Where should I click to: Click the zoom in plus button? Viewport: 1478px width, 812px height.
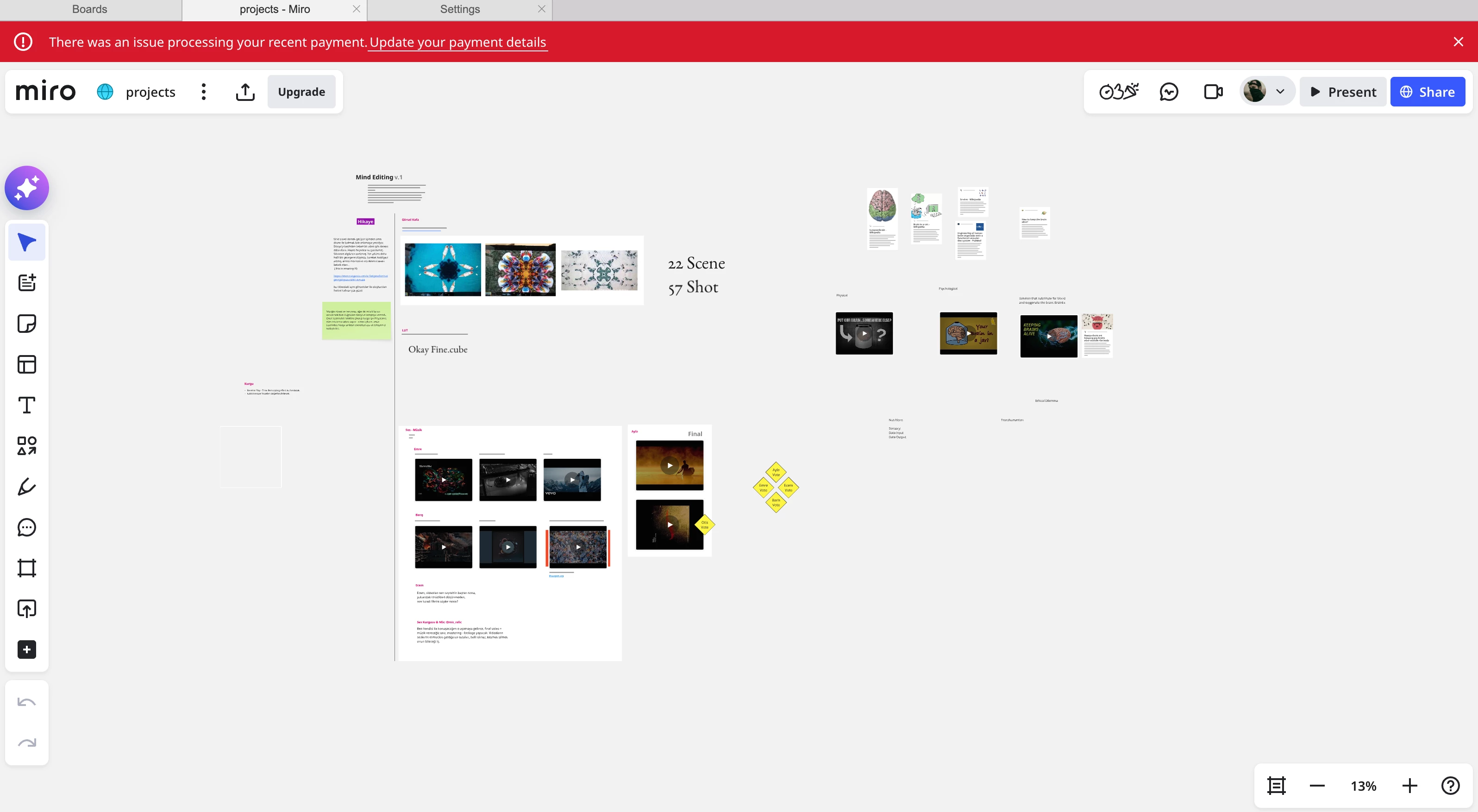pyautogui.click(x=1410, y=786)
